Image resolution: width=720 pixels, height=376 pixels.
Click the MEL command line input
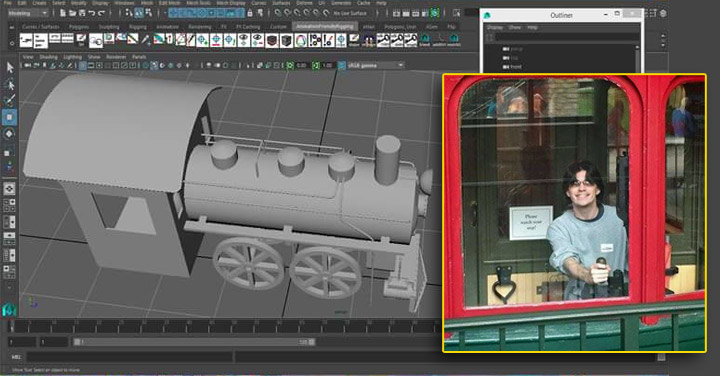pos(130,357)
